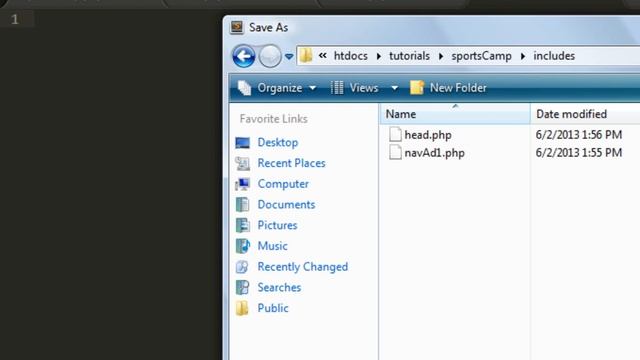
Task: Click the New Folder icon
Action: pos(417,88)
